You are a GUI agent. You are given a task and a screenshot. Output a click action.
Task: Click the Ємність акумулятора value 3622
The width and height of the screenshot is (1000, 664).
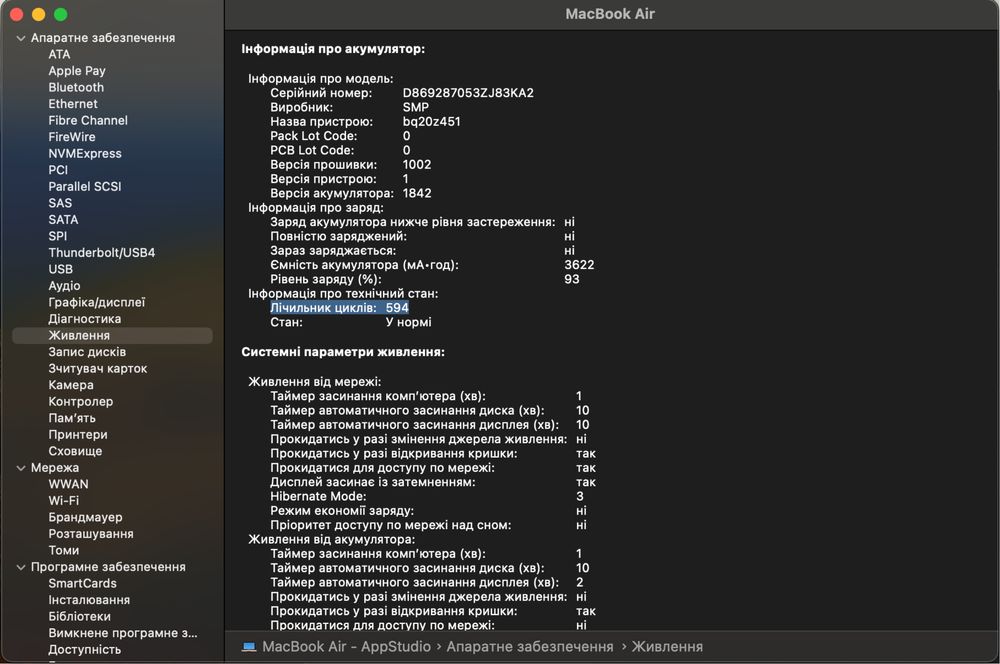tap(579, 265)
